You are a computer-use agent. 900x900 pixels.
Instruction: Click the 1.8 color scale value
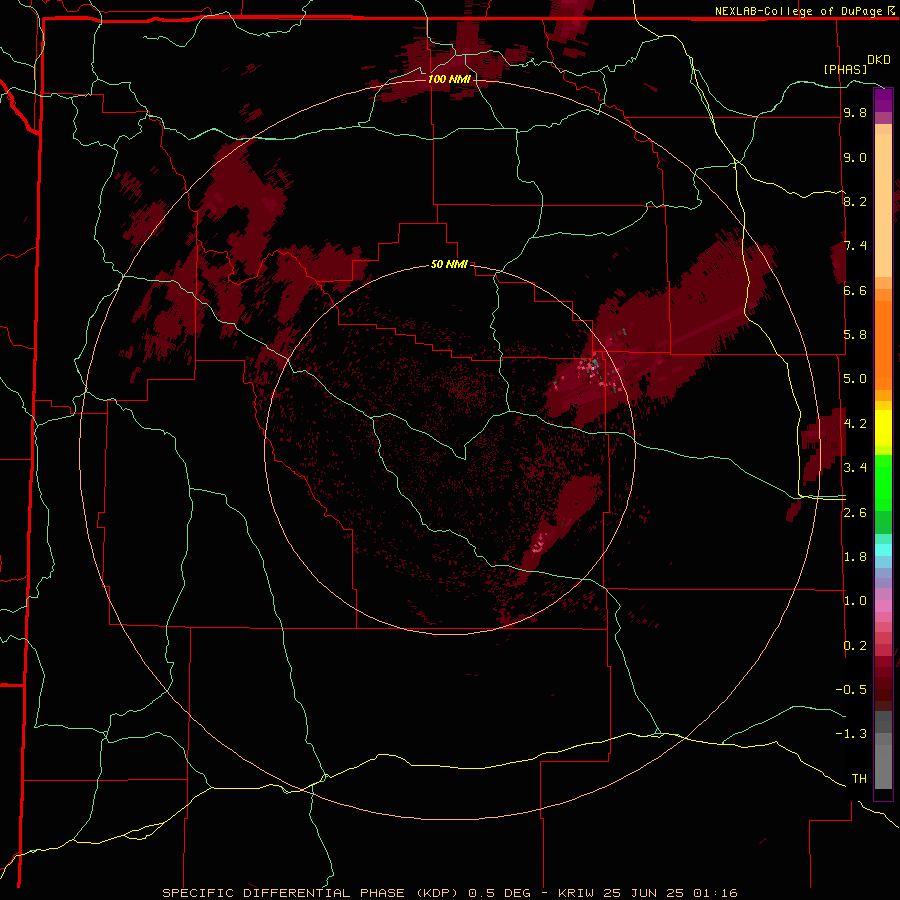click(855, 557)
